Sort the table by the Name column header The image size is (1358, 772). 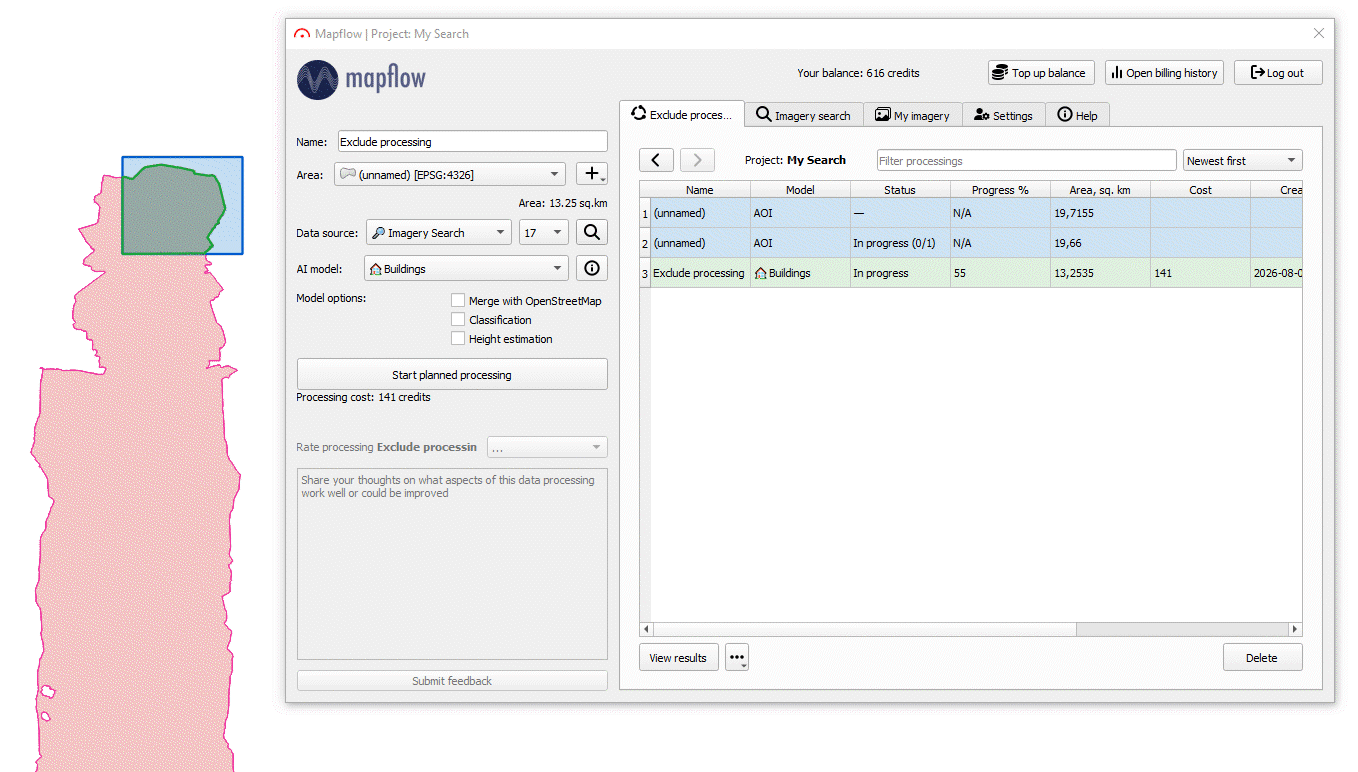coord(700,190)
